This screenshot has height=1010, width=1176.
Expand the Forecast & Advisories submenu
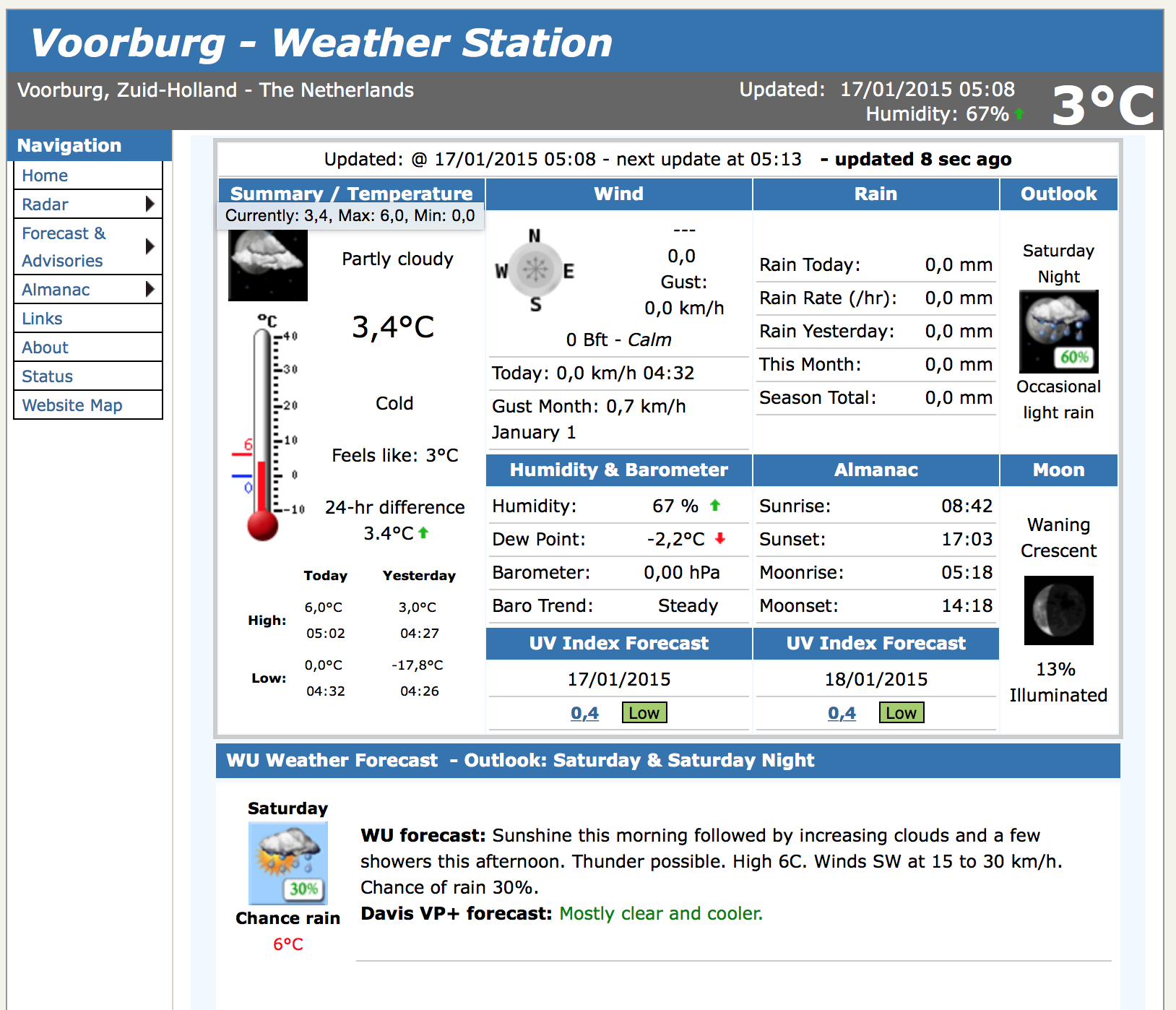[150, 246]
